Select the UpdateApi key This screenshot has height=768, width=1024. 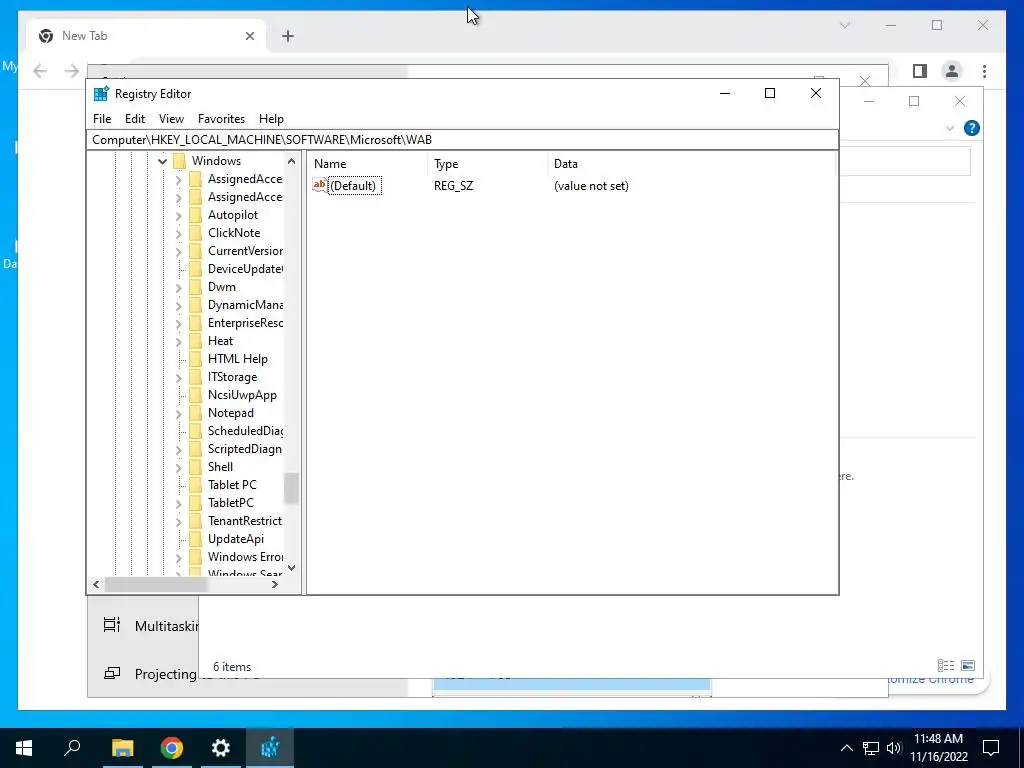point(236,539)
